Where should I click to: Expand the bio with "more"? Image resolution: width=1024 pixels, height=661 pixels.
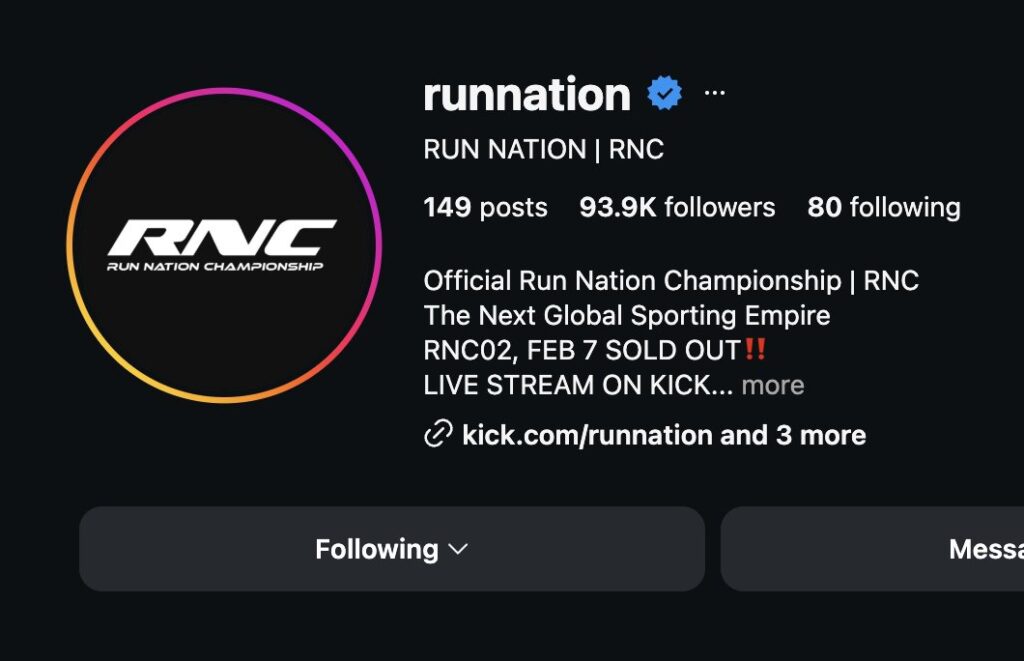tap(773, 385)
